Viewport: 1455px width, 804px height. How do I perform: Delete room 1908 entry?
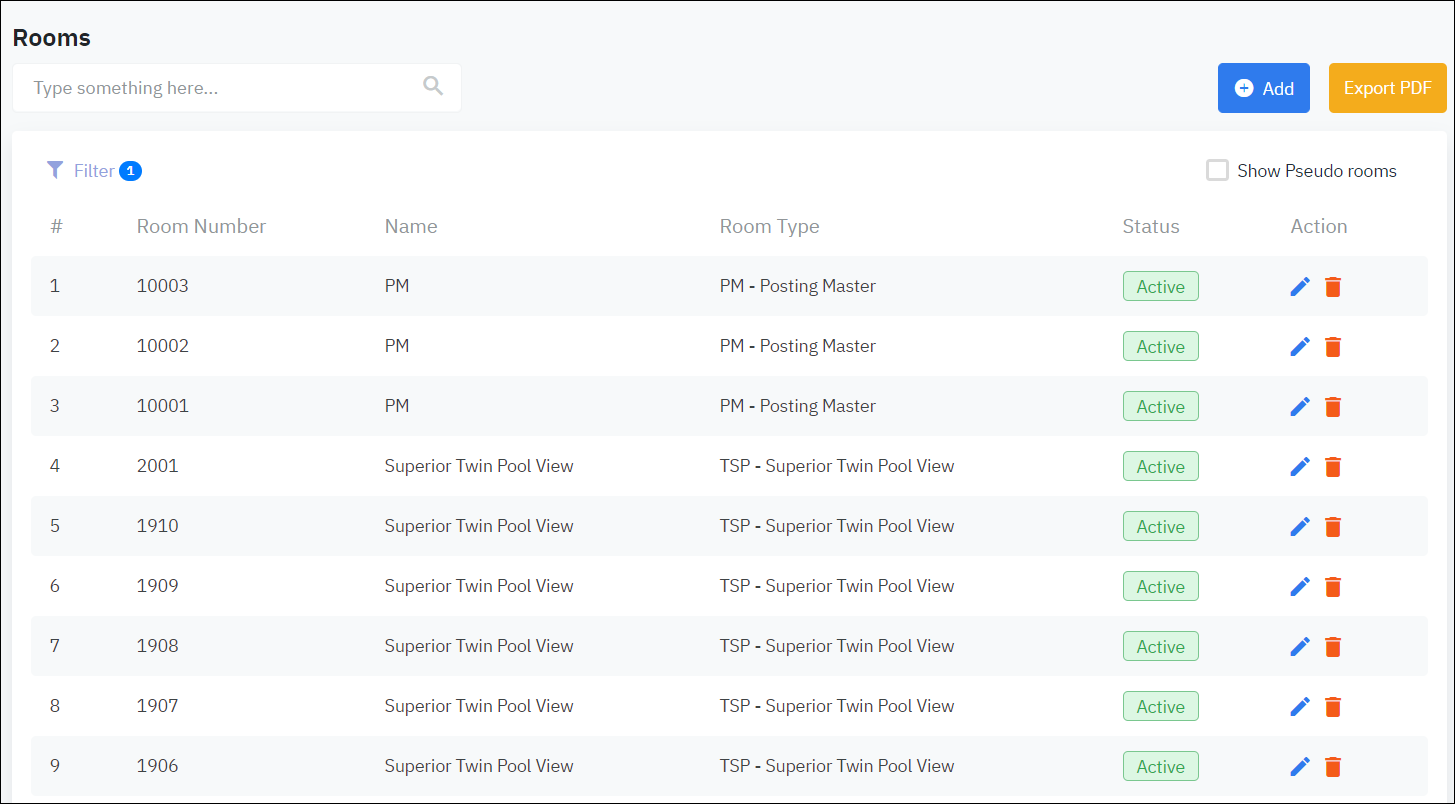pos(1332,647)
